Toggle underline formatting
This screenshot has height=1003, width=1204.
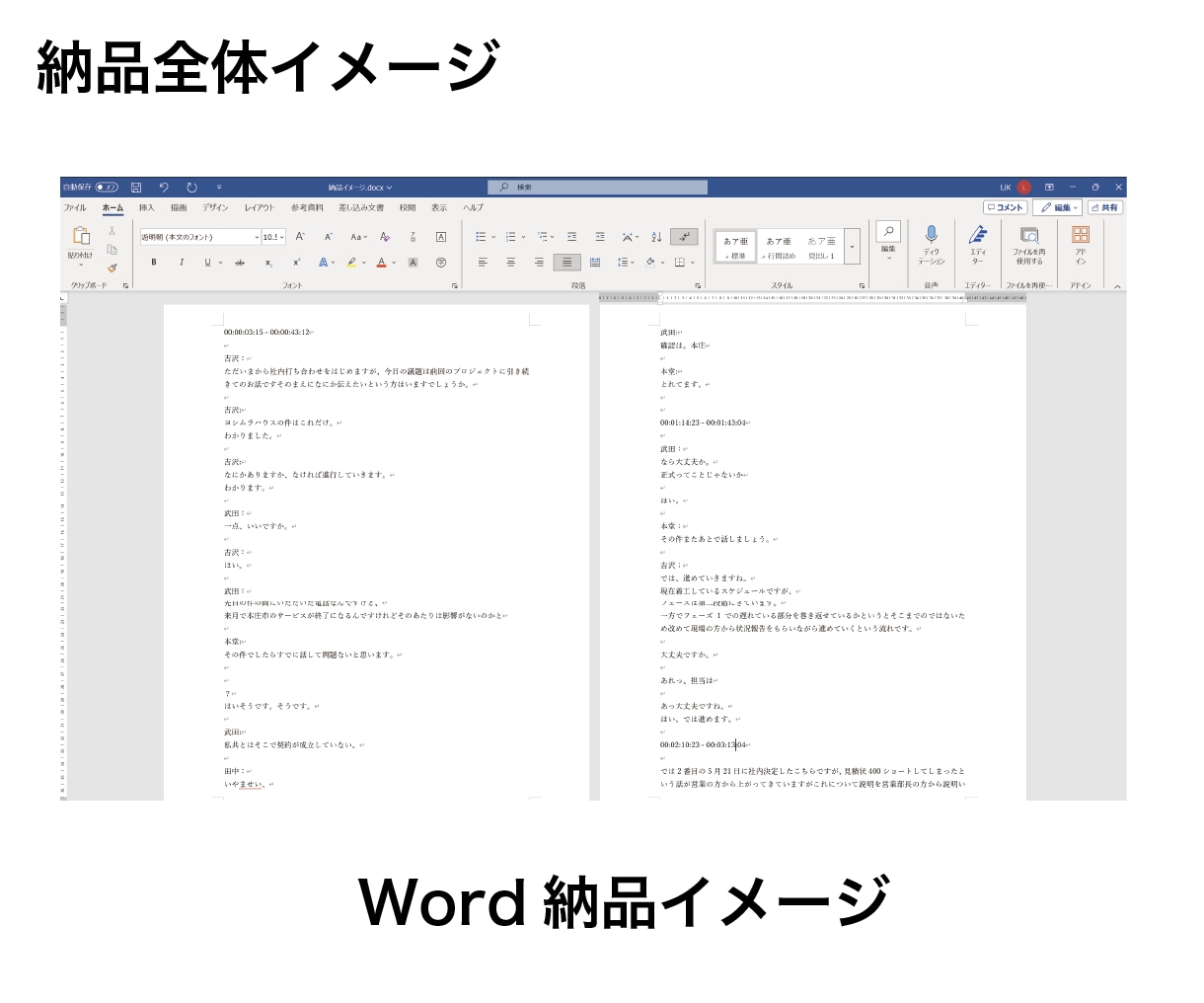click(x=207, y=263)
